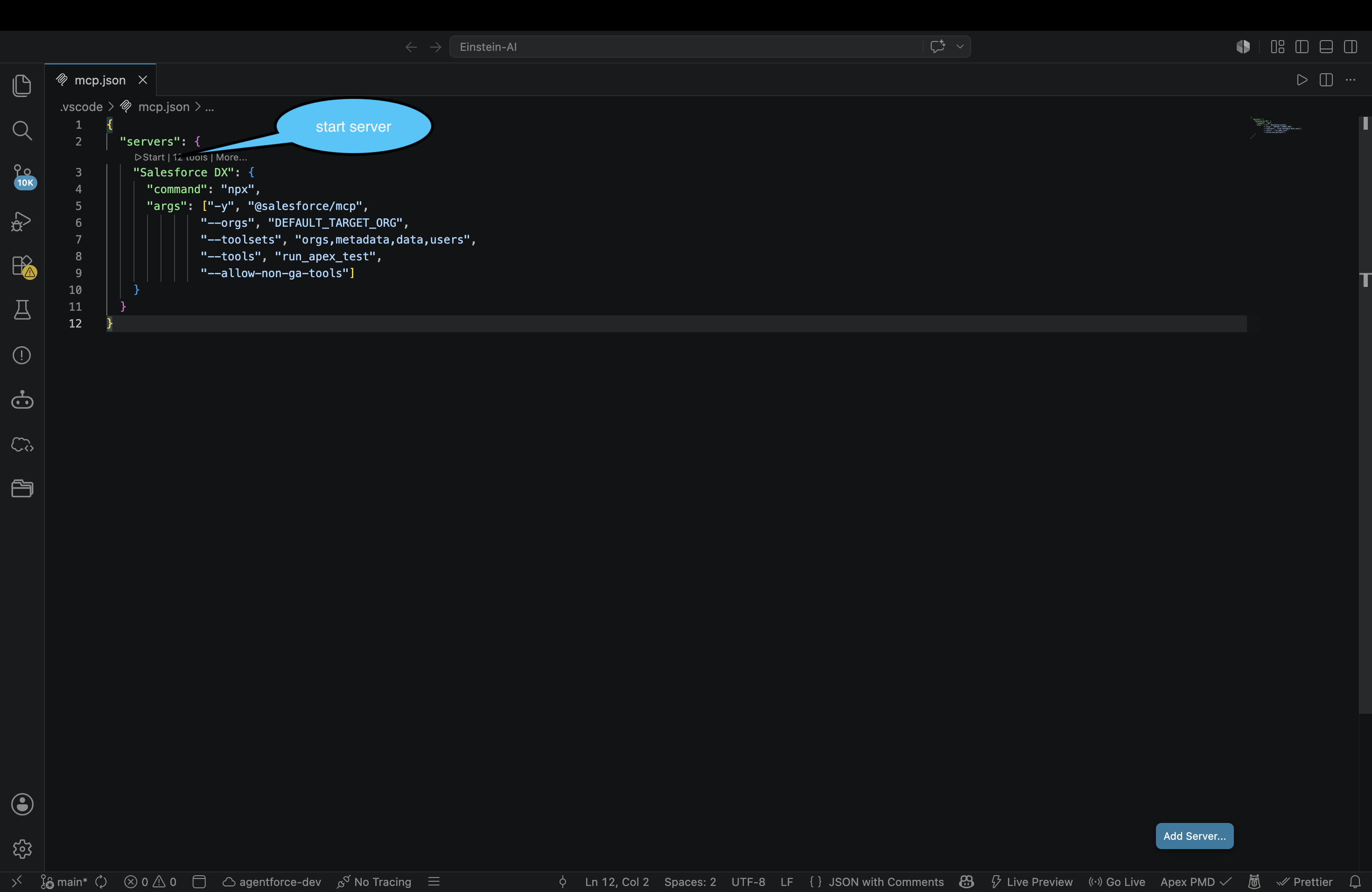
Task: Click Start in the server code lens
Action: tap(150, 157)
